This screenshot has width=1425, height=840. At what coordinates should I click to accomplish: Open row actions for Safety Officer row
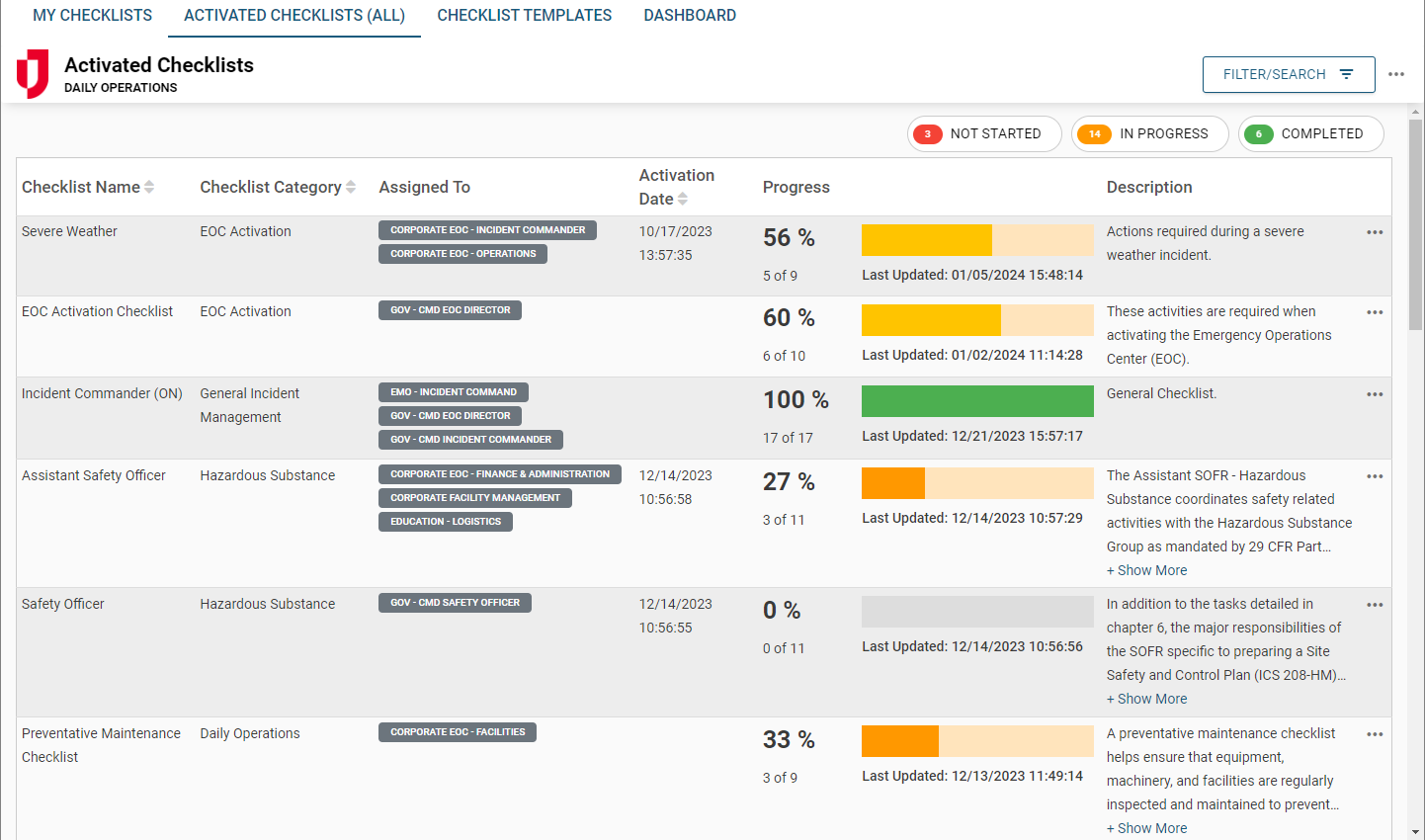pyautogui.click(x=1374, y=605)
